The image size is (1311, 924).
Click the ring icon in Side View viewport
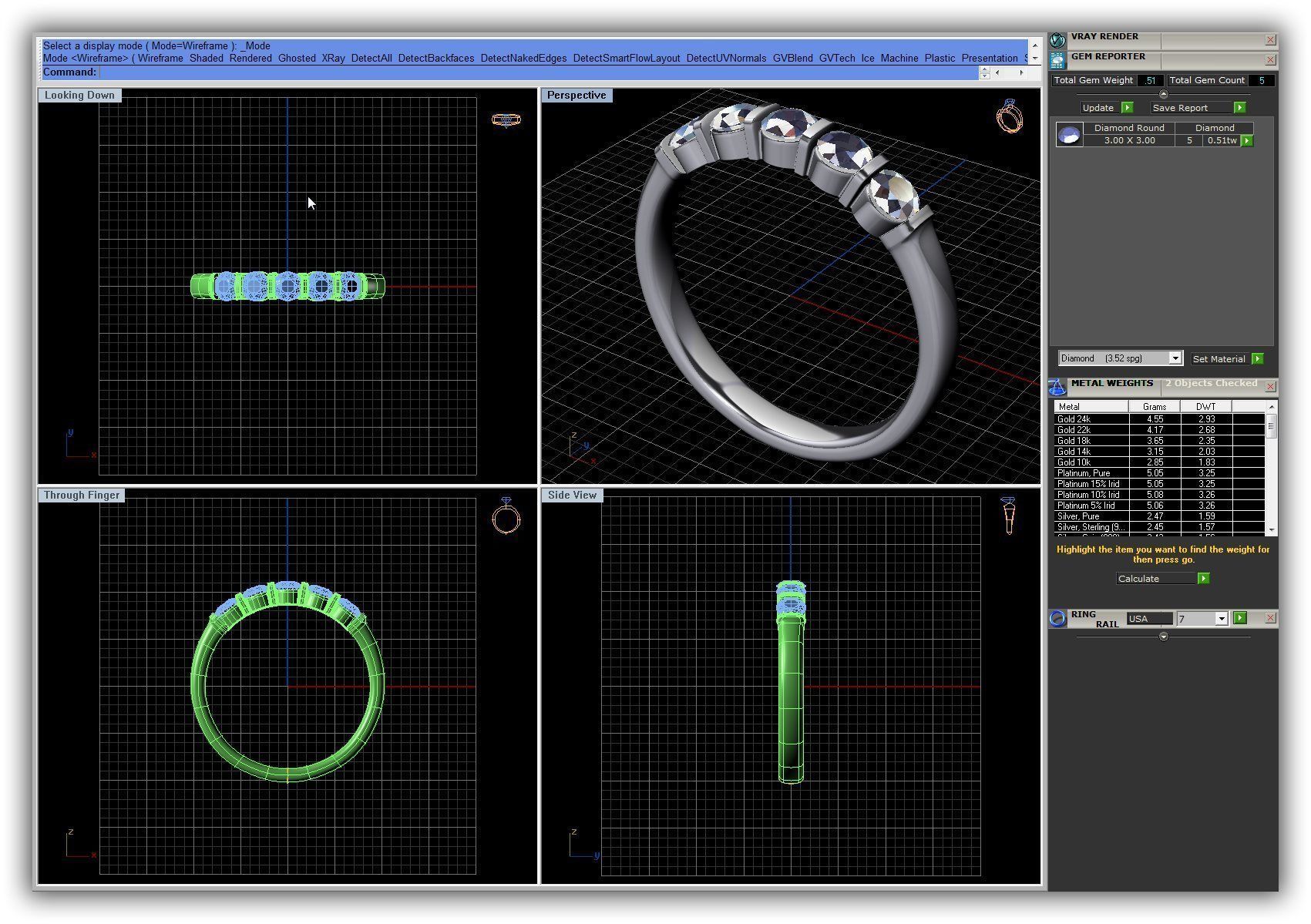1009,516
